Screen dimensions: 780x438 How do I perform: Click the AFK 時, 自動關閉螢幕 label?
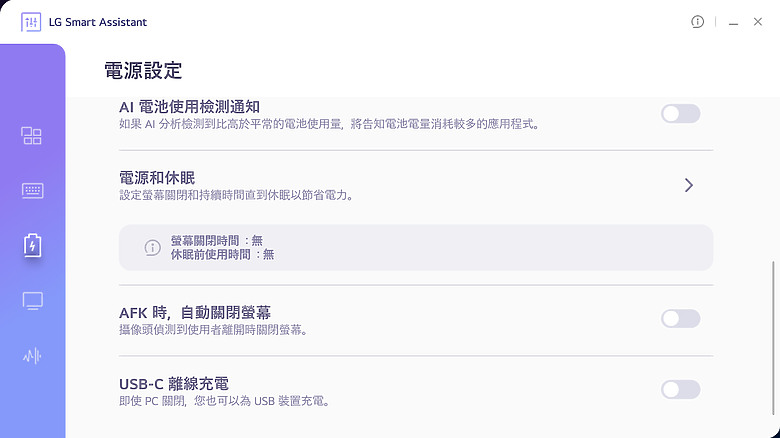point(195,313)
